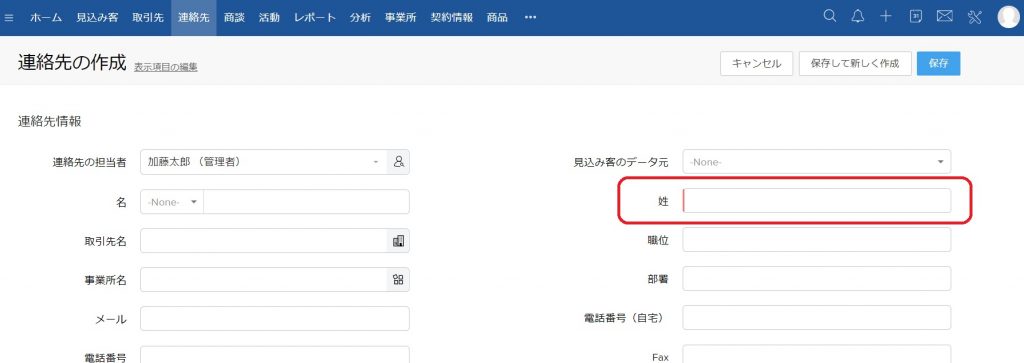Click 保存して新しく作成 button
This screenshot has width=1024, height=363.
(x=855, y=63)
